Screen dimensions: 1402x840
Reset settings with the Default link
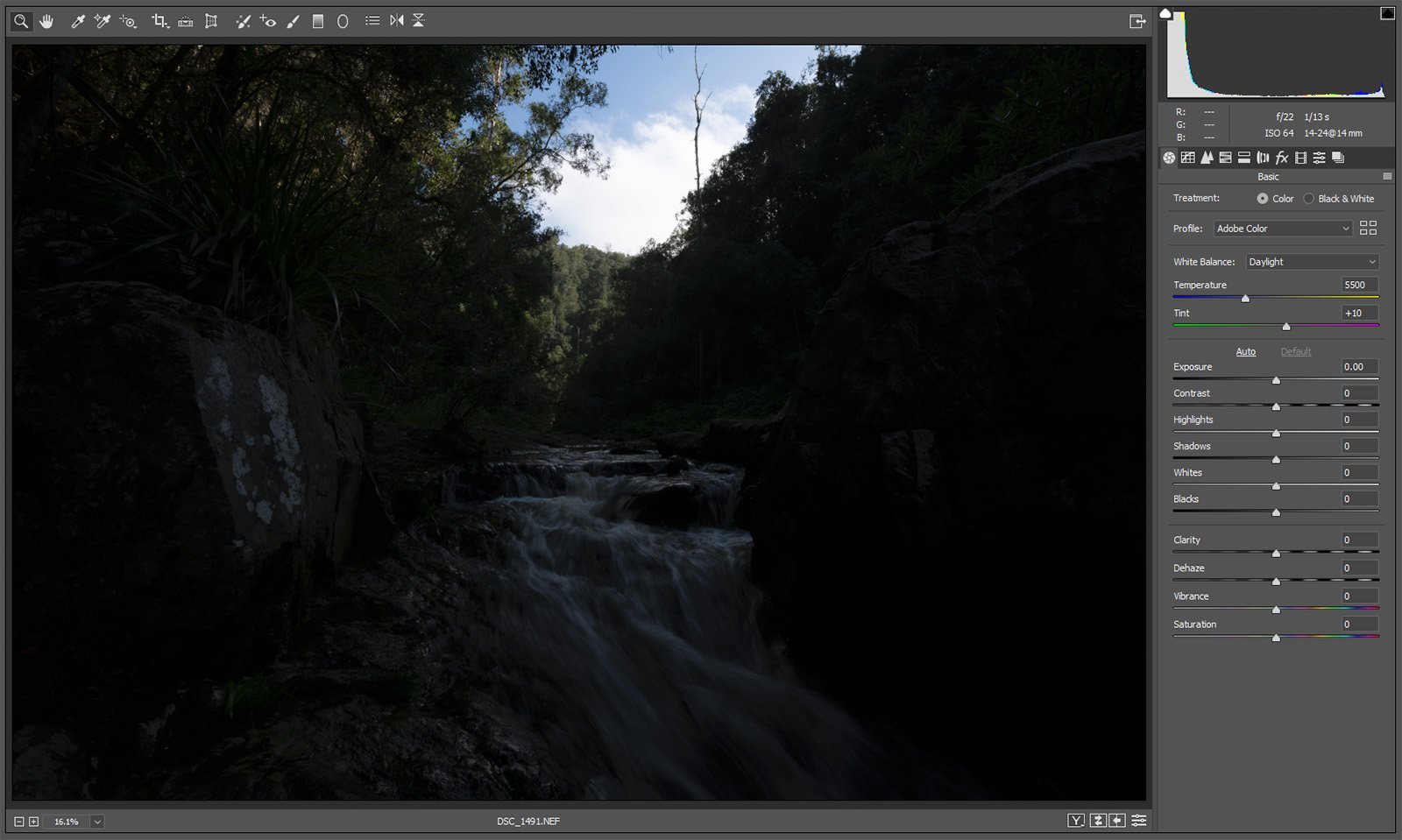[1295, 351]
